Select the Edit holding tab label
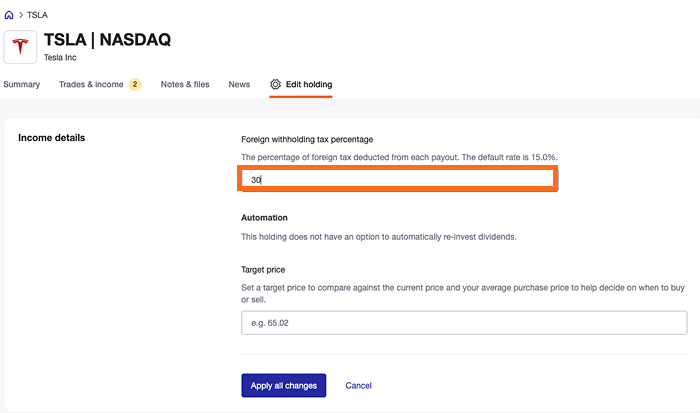 pyautogui.click(x=309, y=85)
